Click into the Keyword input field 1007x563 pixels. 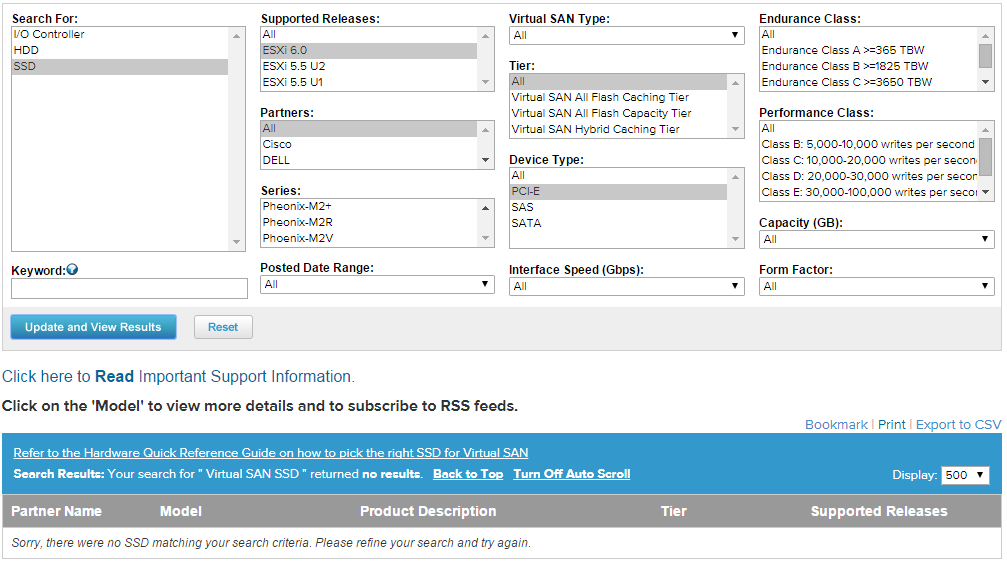click(x=129, y=288)
